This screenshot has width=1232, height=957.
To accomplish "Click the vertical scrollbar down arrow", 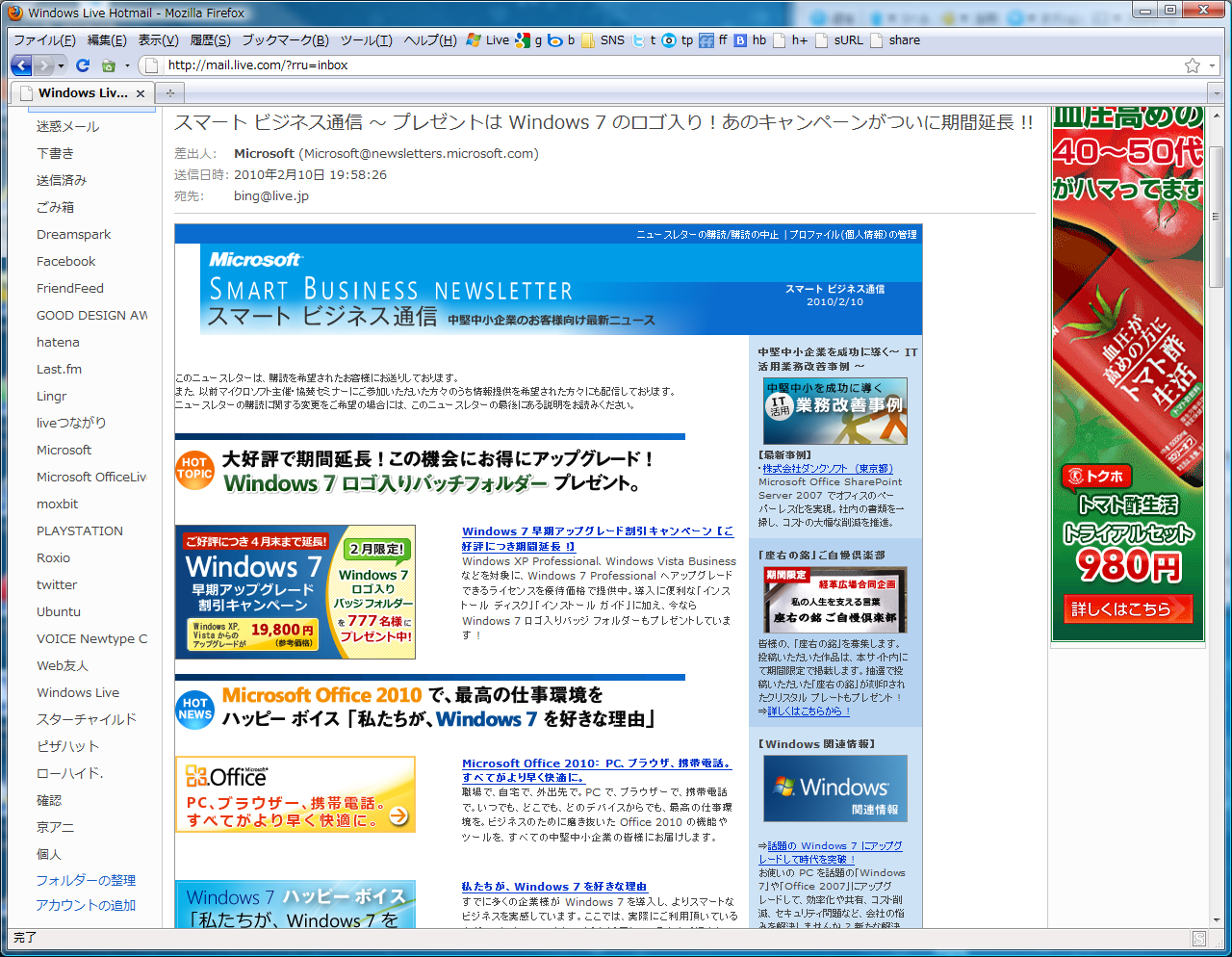I will [1217, 920].
